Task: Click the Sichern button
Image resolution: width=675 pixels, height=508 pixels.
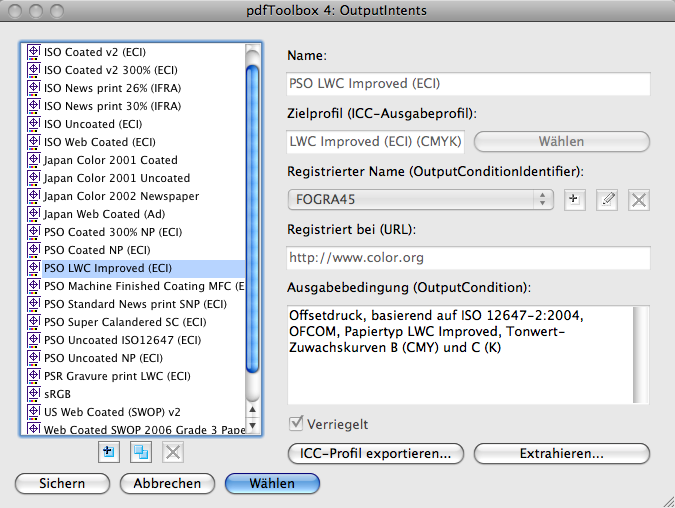Action: tap(62, 483)
